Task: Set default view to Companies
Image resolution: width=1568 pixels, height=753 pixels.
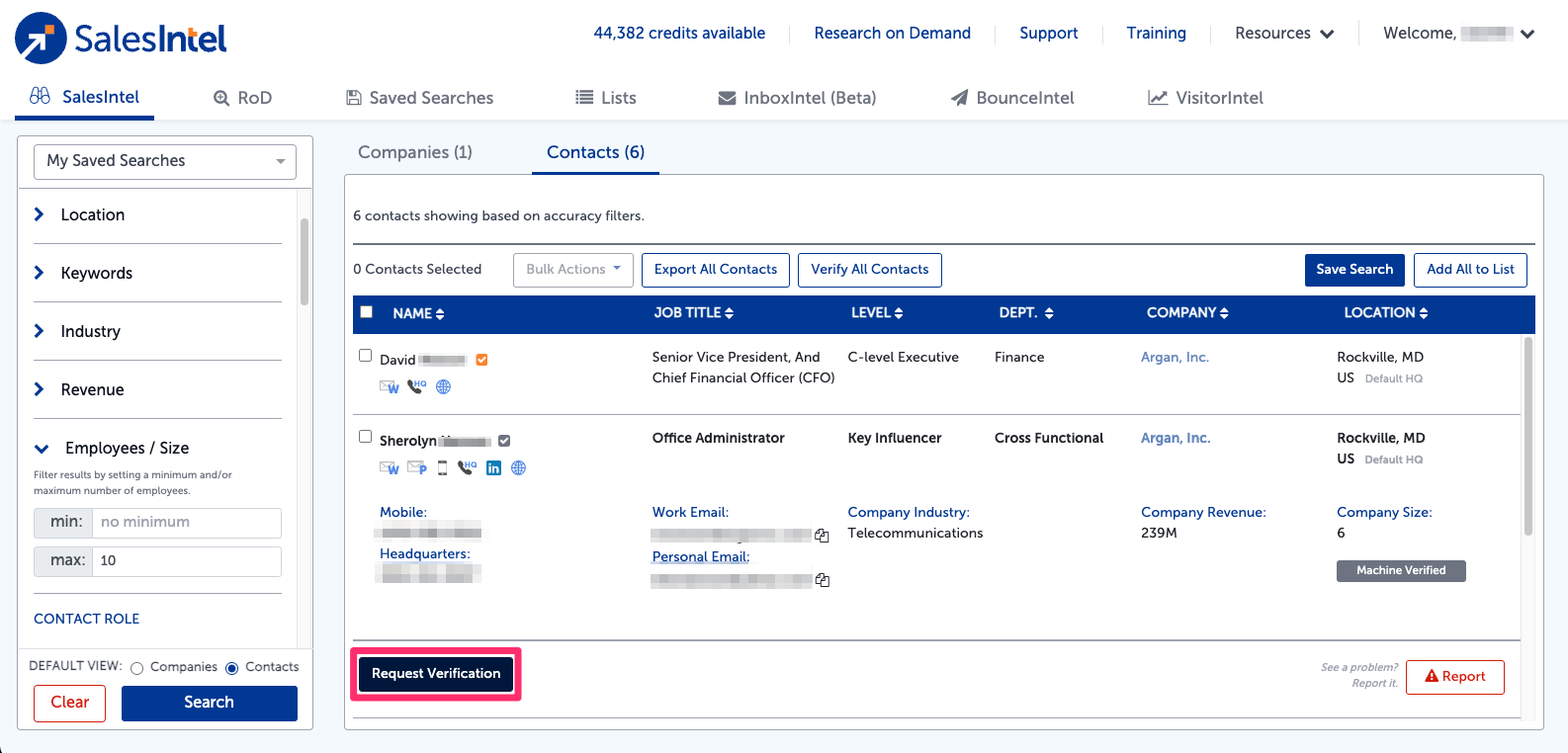Action: click(x=137, y=669)
